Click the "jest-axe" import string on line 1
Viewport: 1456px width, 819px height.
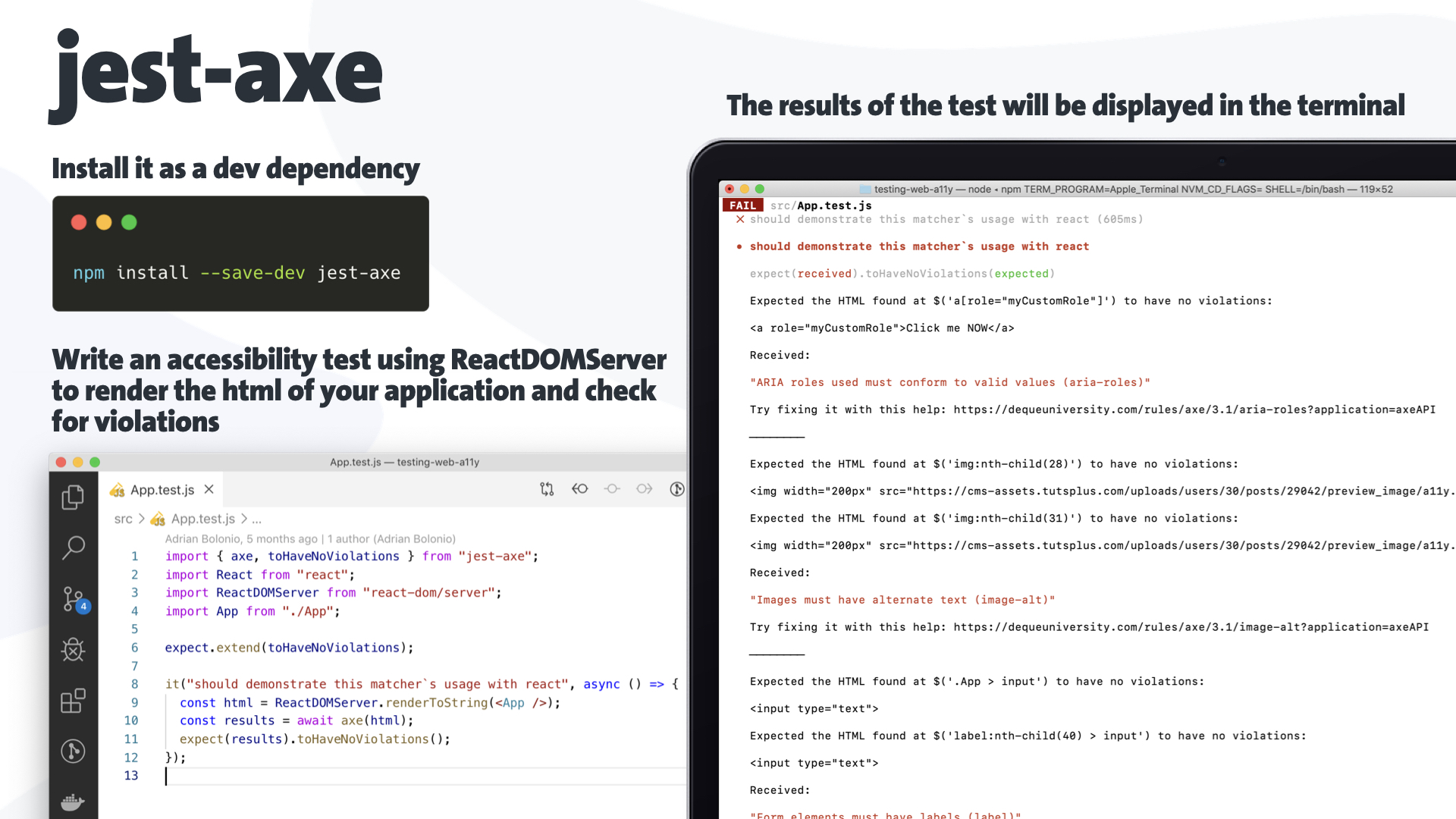click(x=494, y=557)
